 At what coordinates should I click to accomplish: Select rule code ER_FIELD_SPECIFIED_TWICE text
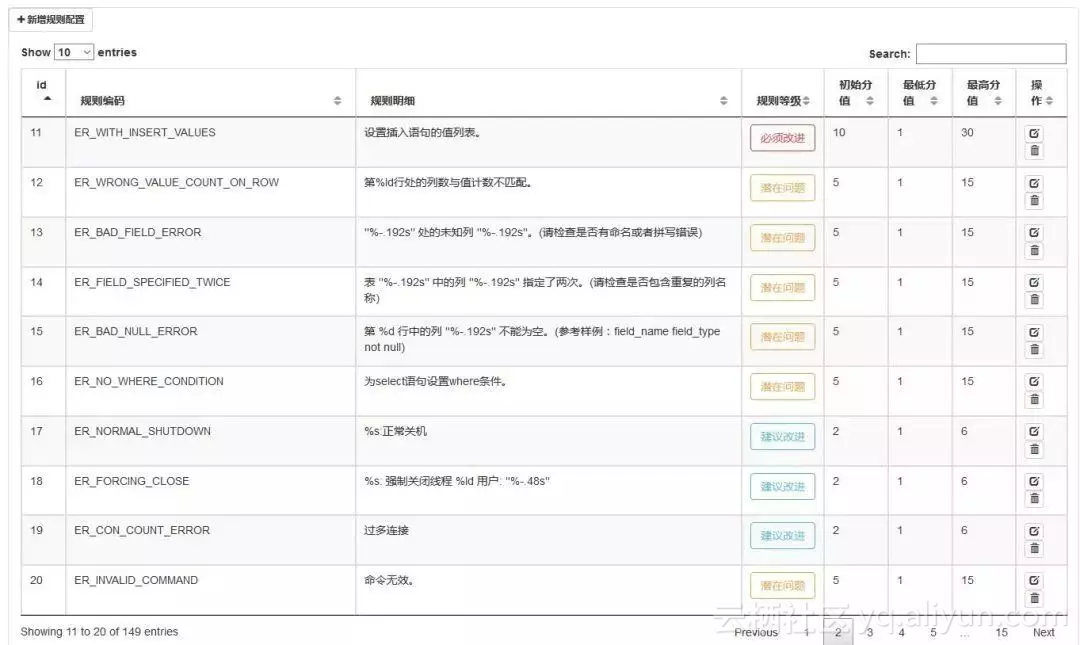[x=152, y=282]
